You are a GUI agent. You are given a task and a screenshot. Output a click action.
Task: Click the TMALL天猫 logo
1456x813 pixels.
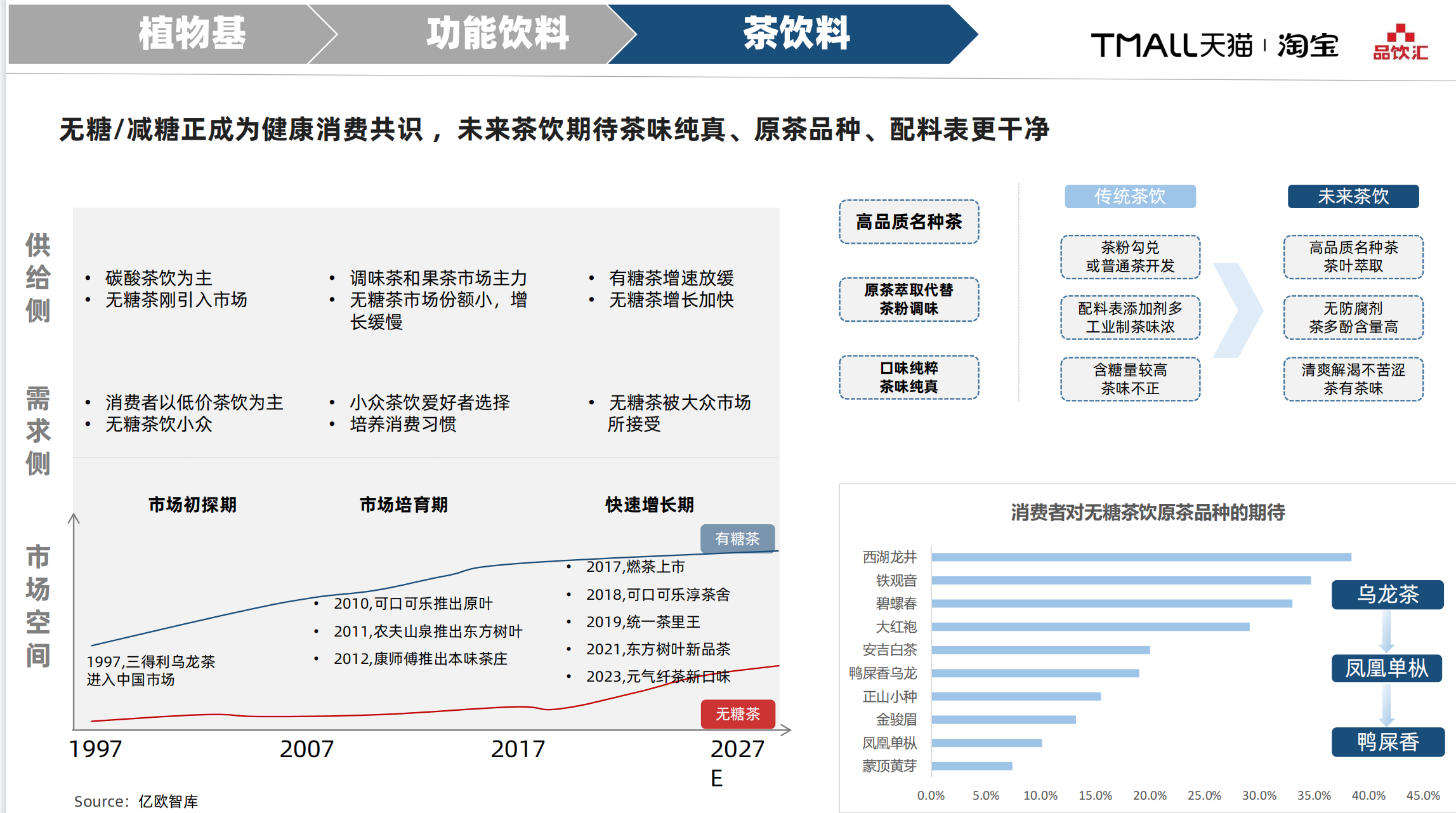point(1172,45)
